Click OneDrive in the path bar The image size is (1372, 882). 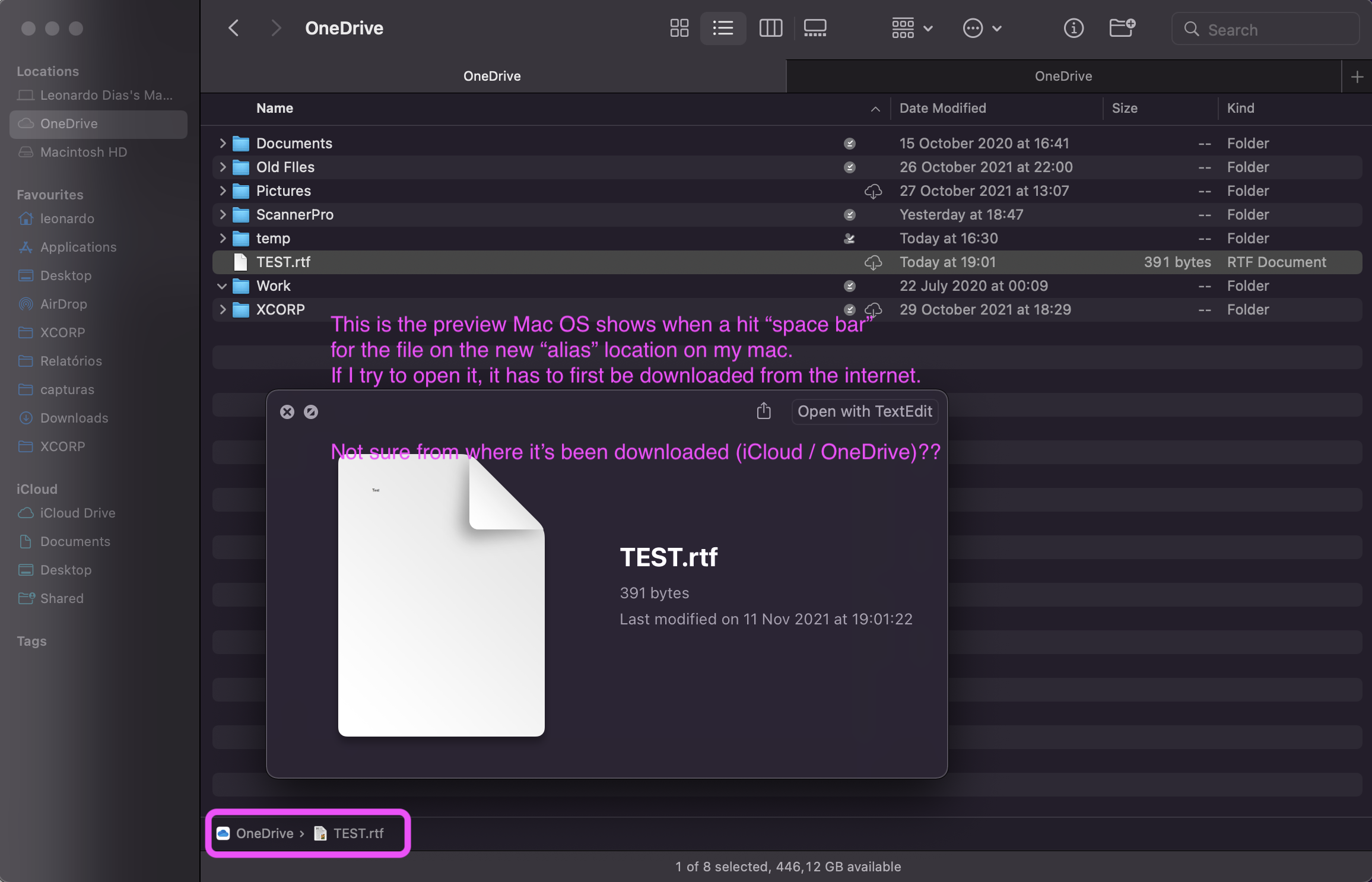[264, 833]
